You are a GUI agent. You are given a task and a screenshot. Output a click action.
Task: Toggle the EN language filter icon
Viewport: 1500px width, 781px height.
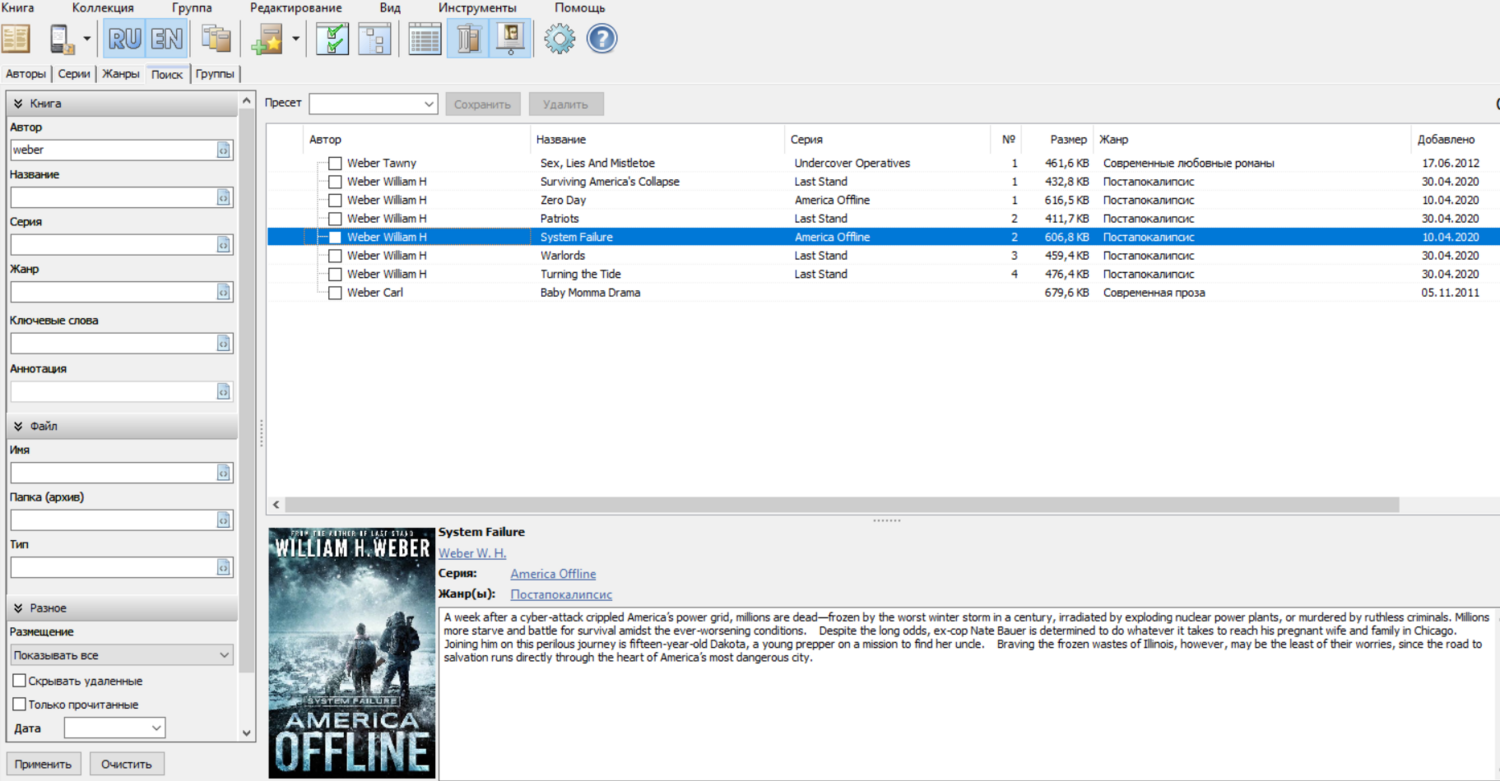(x=167, y=39)
